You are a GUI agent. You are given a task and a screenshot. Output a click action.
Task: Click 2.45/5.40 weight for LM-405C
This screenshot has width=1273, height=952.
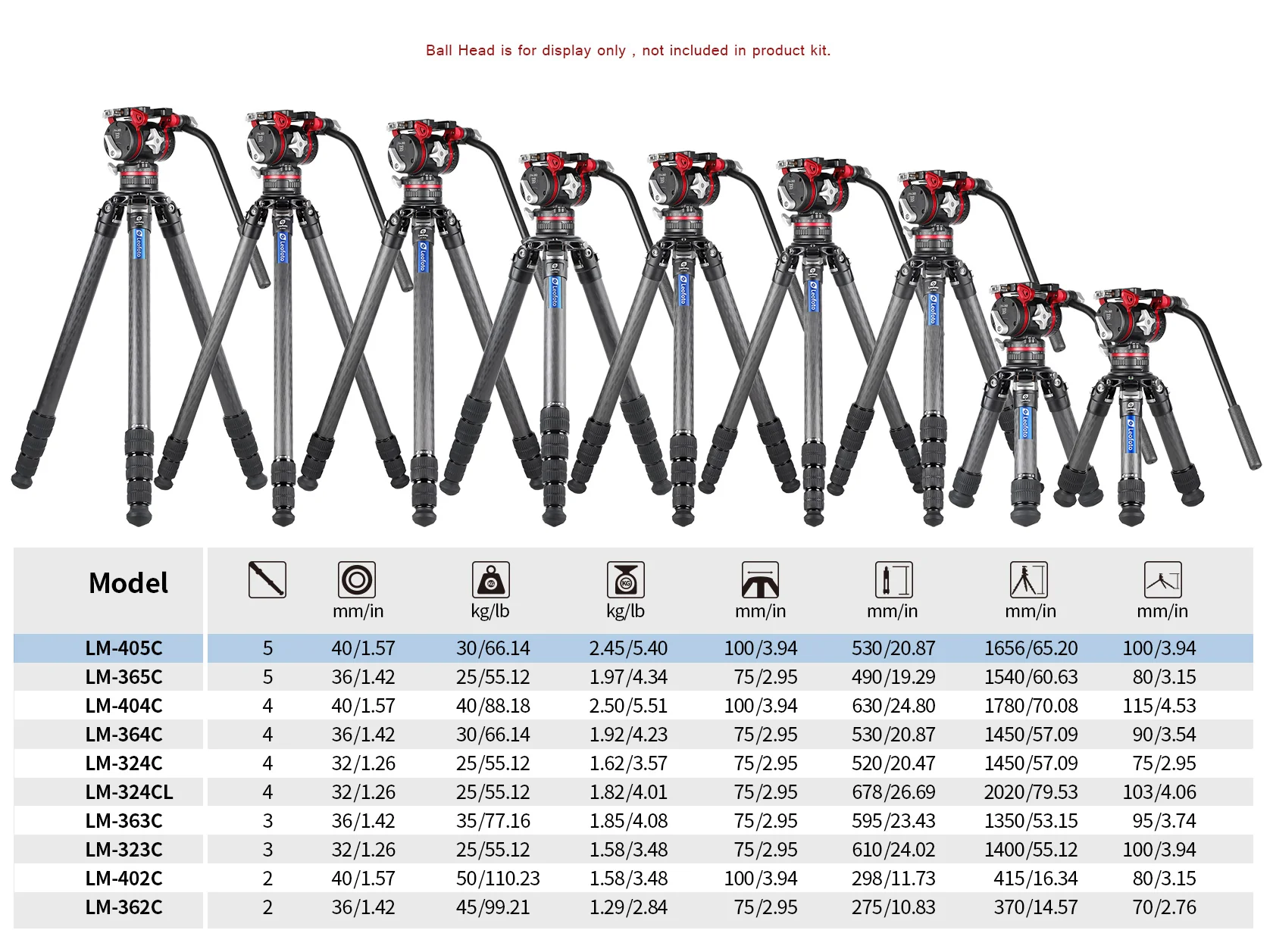[628, 648]
